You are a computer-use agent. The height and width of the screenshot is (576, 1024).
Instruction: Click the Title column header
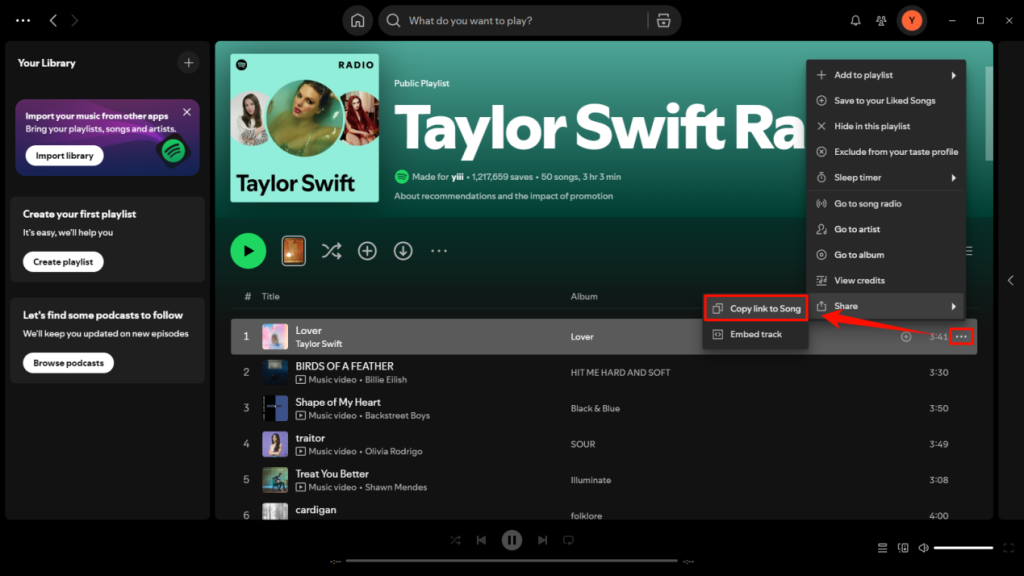(270, 296)
